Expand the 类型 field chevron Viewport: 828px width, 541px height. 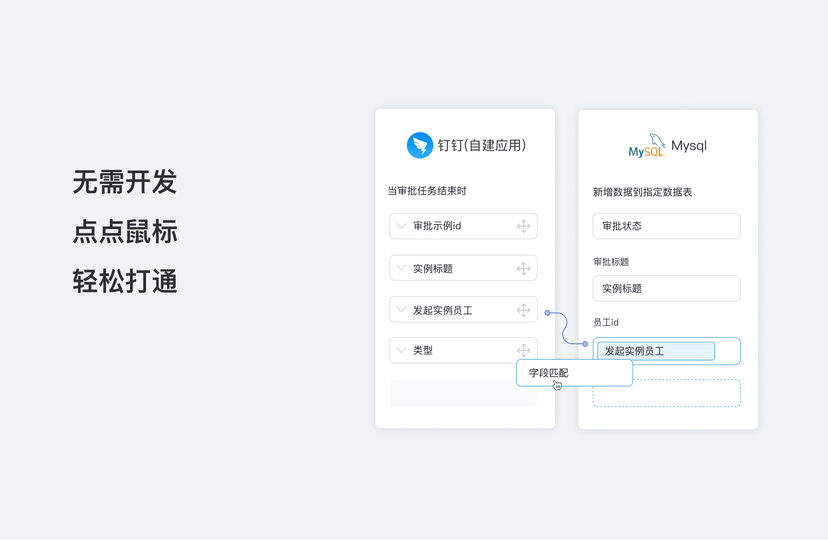click(401, 350)
